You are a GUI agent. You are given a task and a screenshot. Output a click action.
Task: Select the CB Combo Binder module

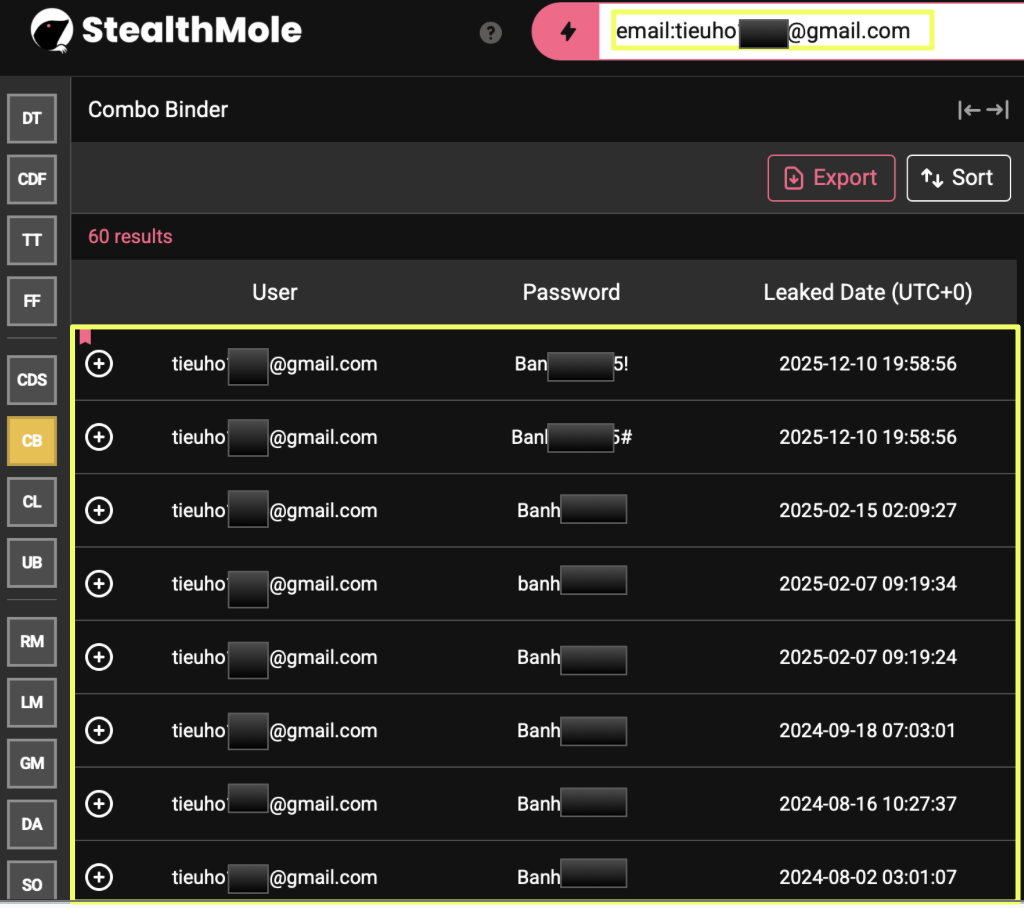pos(31,441)
